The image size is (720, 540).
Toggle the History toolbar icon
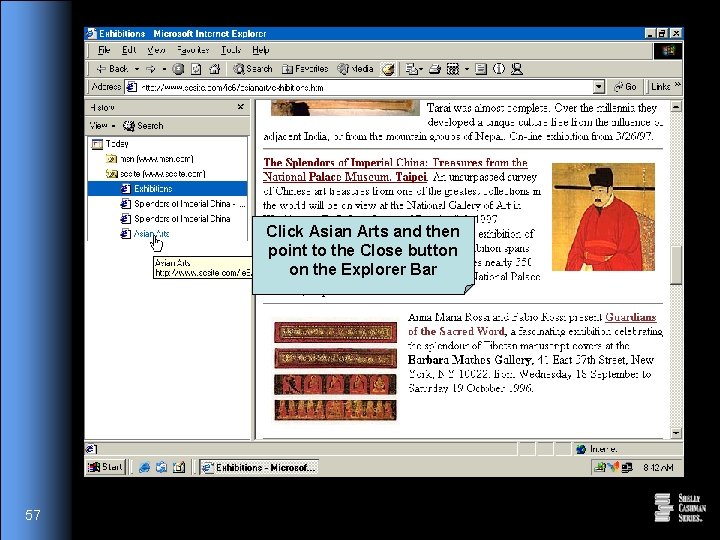(x=388, y=69)
